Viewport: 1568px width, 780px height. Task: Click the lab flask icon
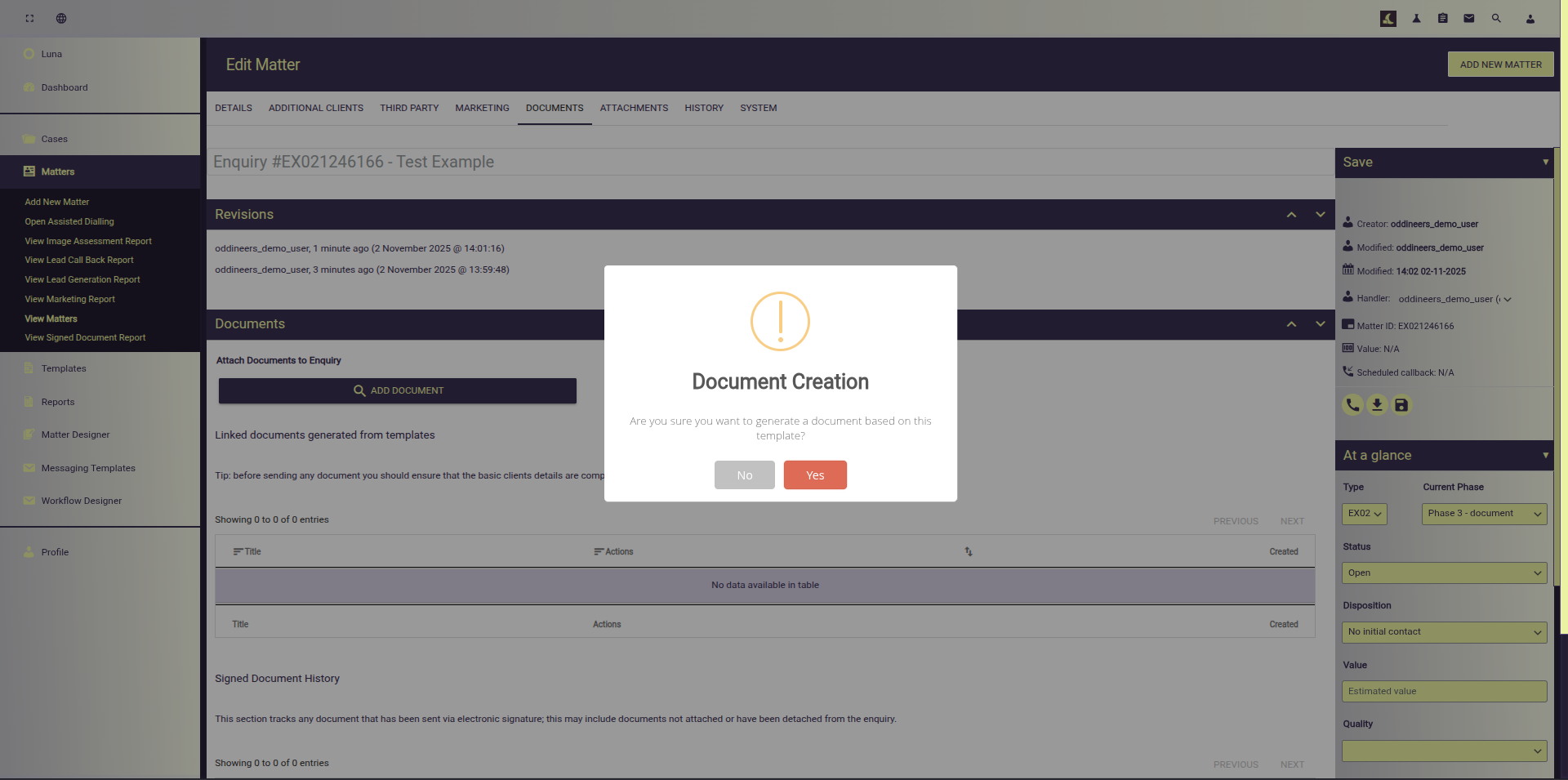click(1416, 18)
